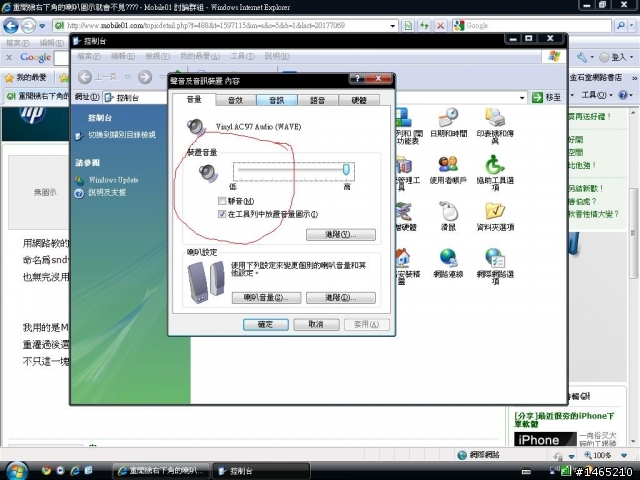Open 印表機和傳真 control panel icon
Screen dimensions: 640x480
(495, 126)
